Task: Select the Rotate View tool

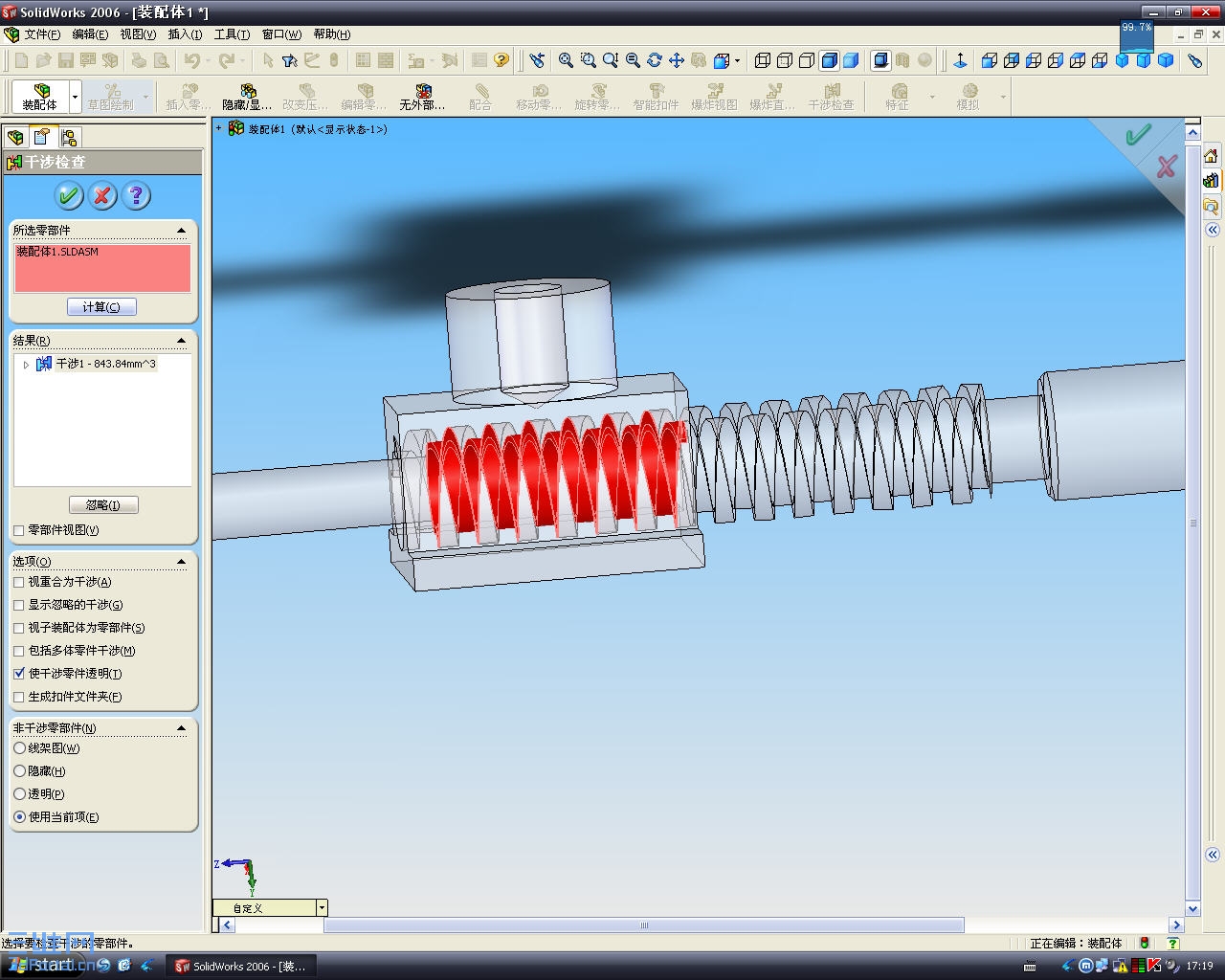Action: click(x=655, y=60)
